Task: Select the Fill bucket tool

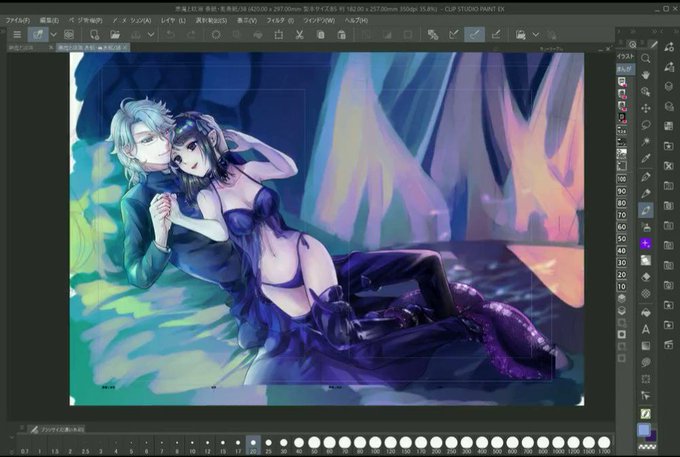Action: pyautogui.click(x=646, y=312)
